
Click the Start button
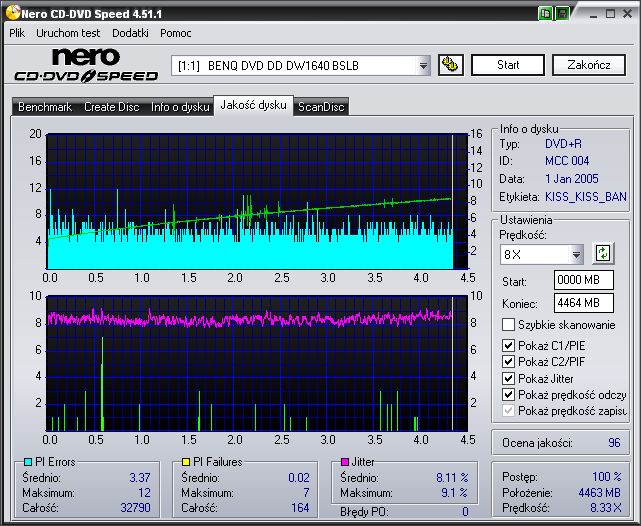[x=508, y=65]
